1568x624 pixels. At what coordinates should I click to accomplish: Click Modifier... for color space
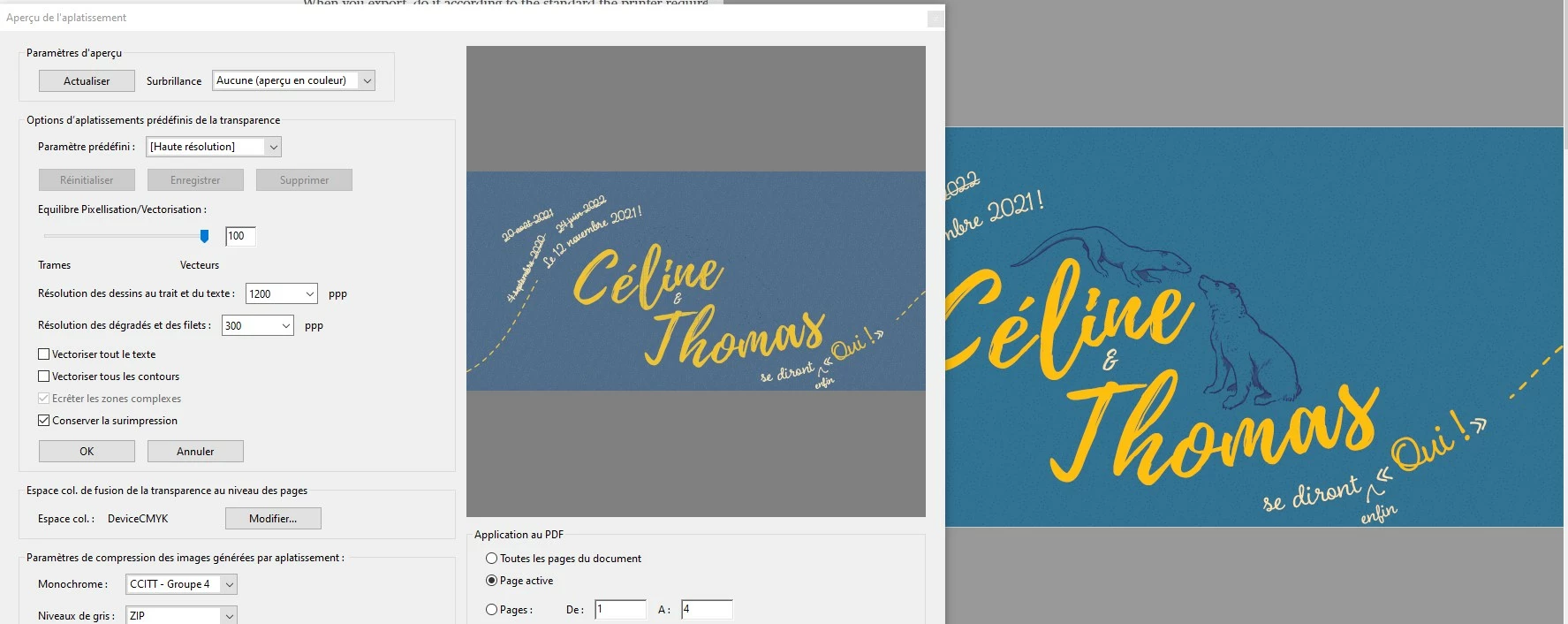click(x=273, y=518)
